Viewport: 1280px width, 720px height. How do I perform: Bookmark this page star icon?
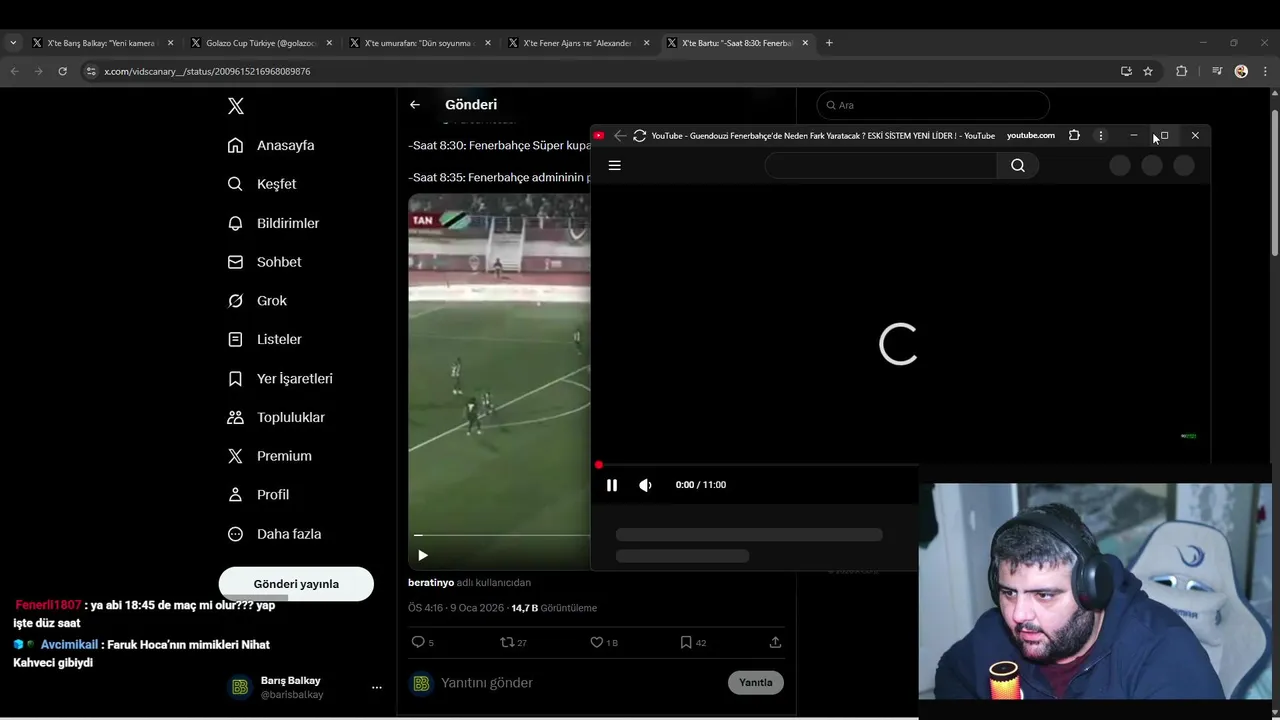(1148, 71)
